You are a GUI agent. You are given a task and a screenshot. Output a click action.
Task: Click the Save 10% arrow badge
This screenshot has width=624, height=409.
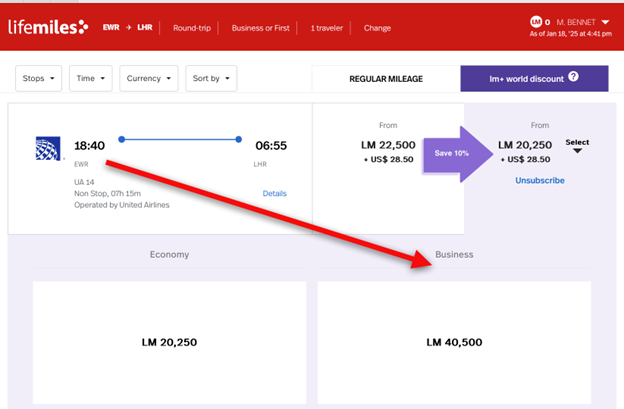(x=458, y=154)
